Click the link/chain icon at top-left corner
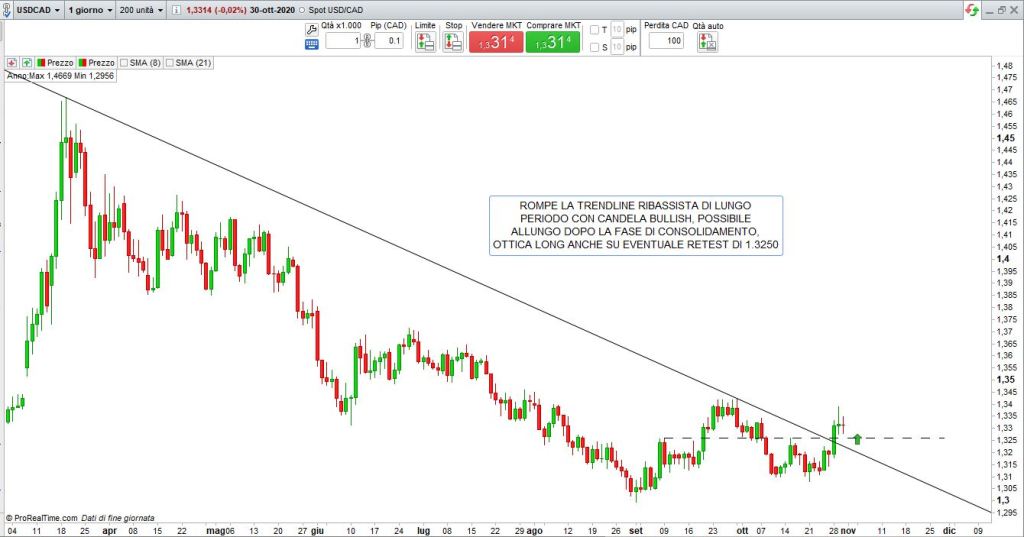Viewport: 1024px width, 537px height. click(x=7, y=10)
